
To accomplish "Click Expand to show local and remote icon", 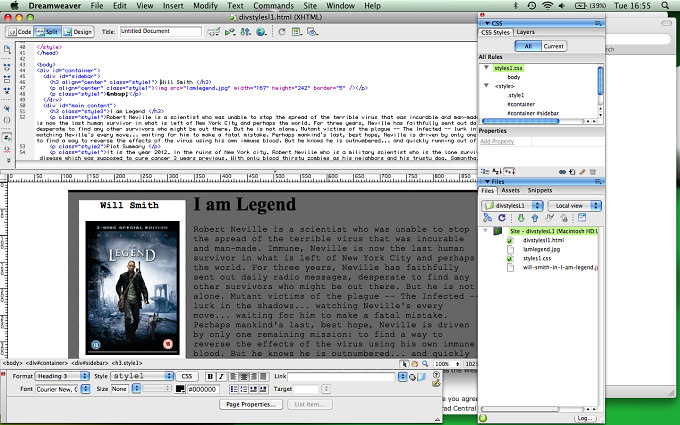I will (582, 218).
